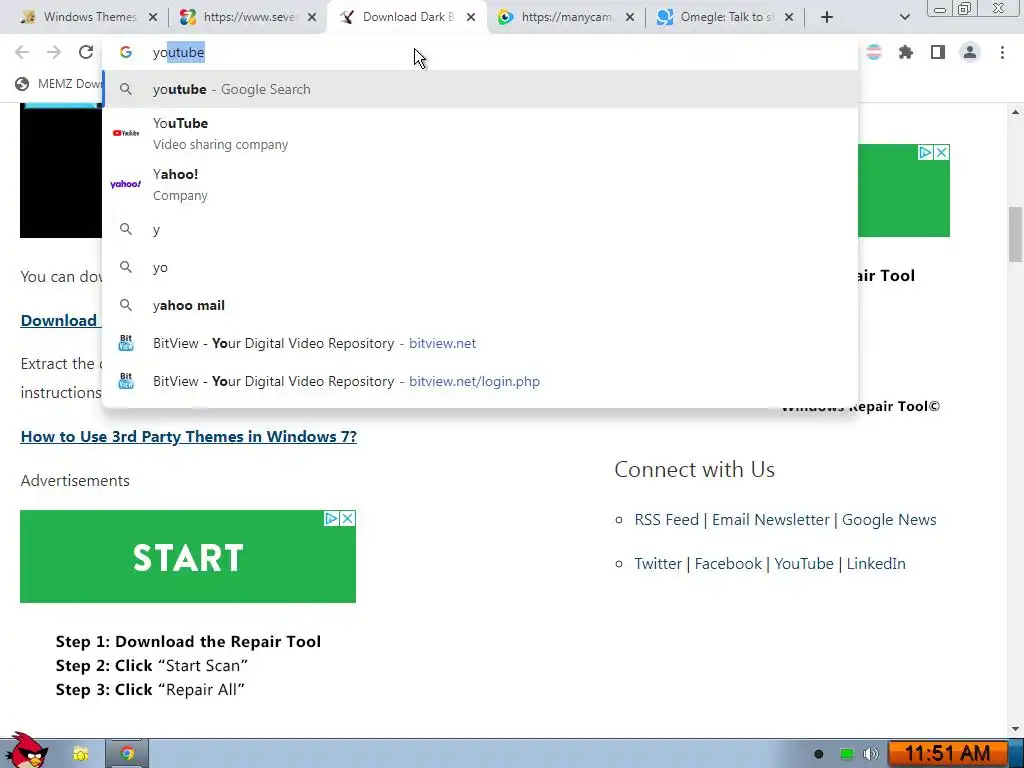Reload the page with the refresh icon
This screenshot has height=768, width=1024.
point(86,52)
